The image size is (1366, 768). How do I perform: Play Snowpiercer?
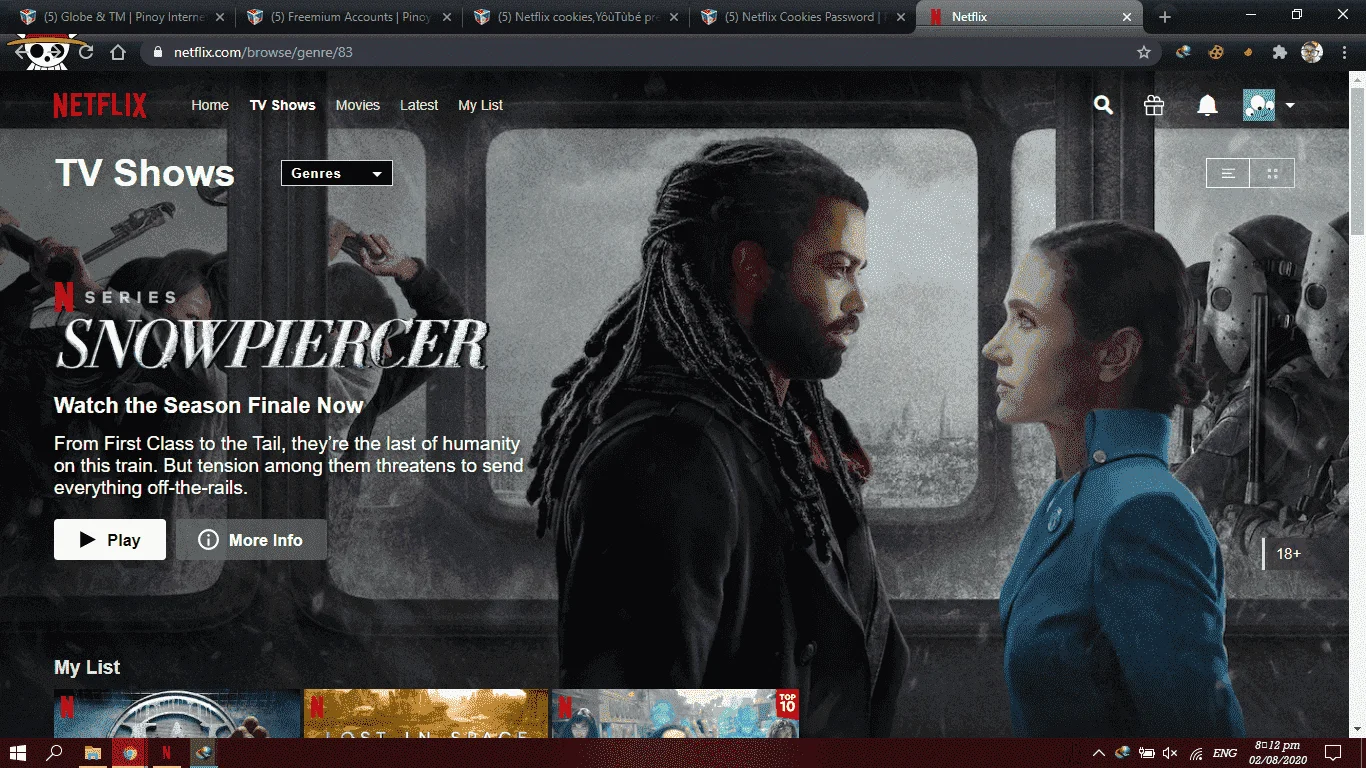110,540
